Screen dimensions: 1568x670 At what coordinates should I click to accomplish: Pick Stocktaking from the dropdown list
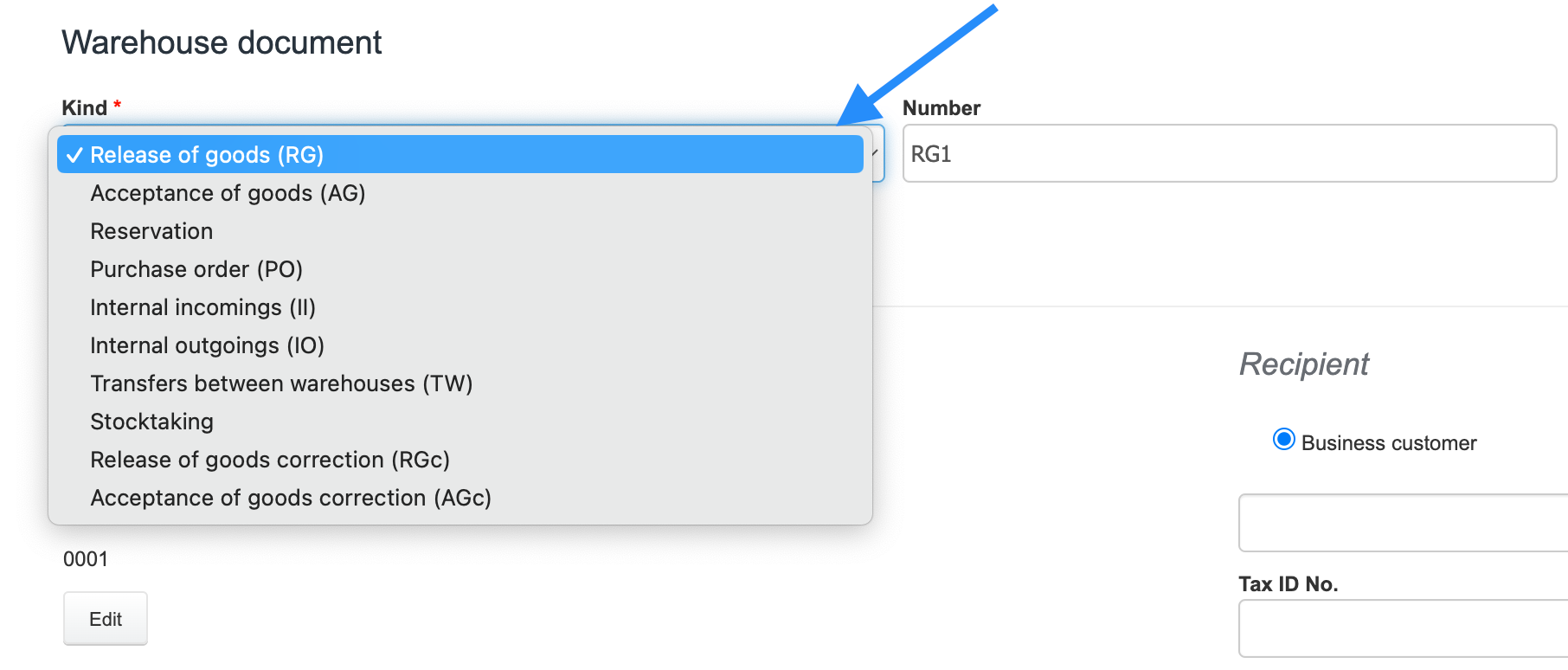(151, 422)
